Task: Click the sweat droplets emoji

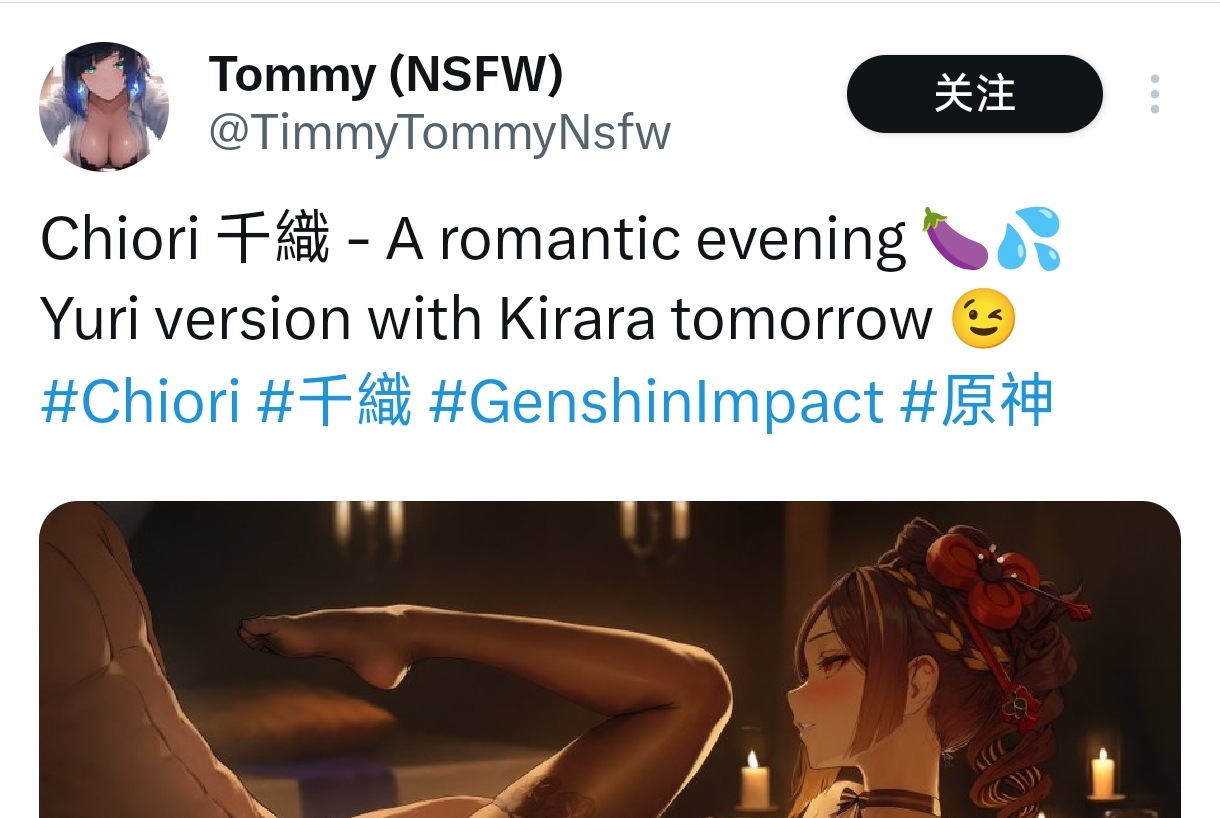Action: point(1028,239)
